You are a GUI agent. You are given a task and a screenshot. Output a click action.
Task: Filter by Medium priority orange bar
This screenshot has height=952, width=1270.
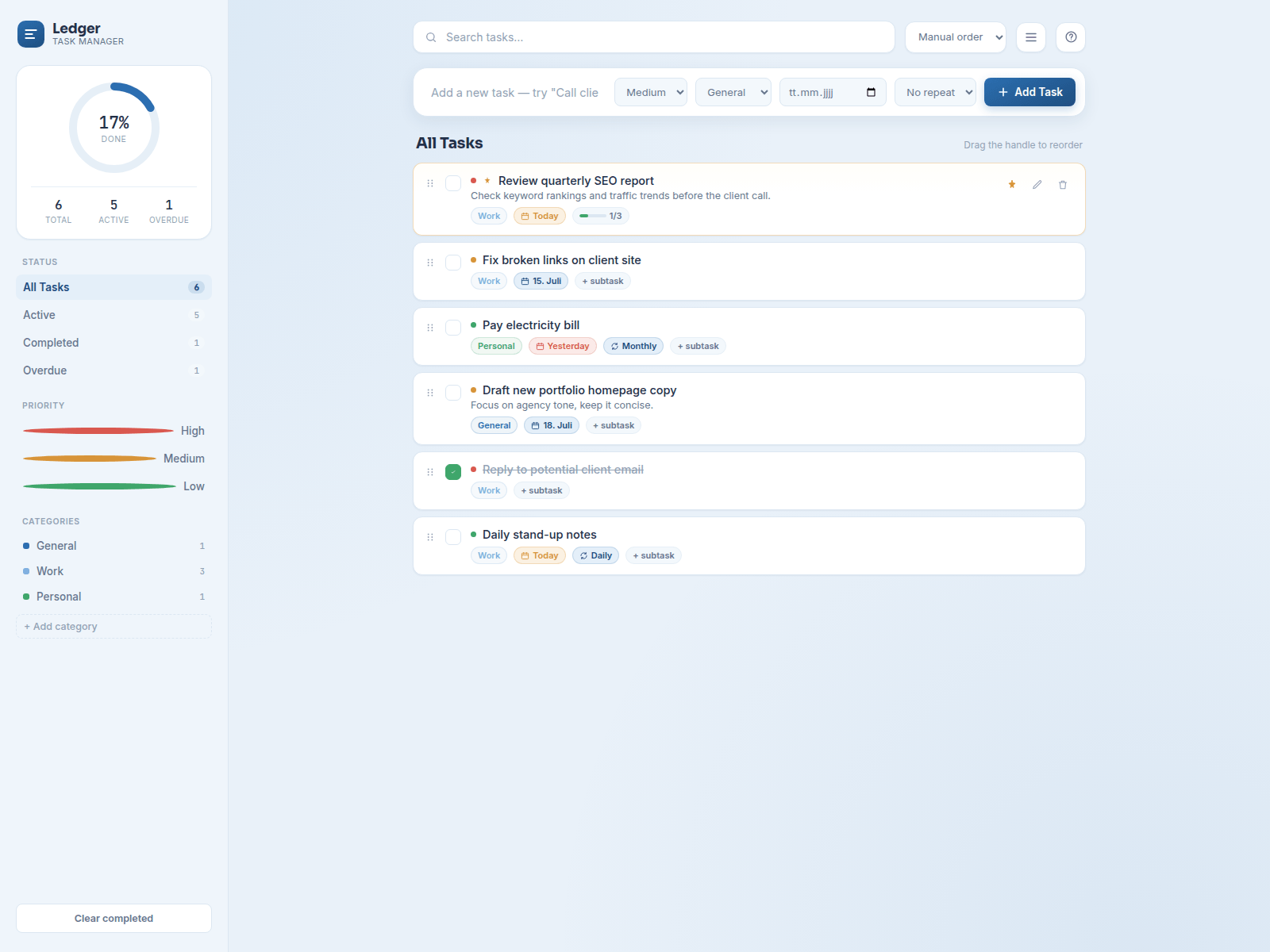pos(90,459)
